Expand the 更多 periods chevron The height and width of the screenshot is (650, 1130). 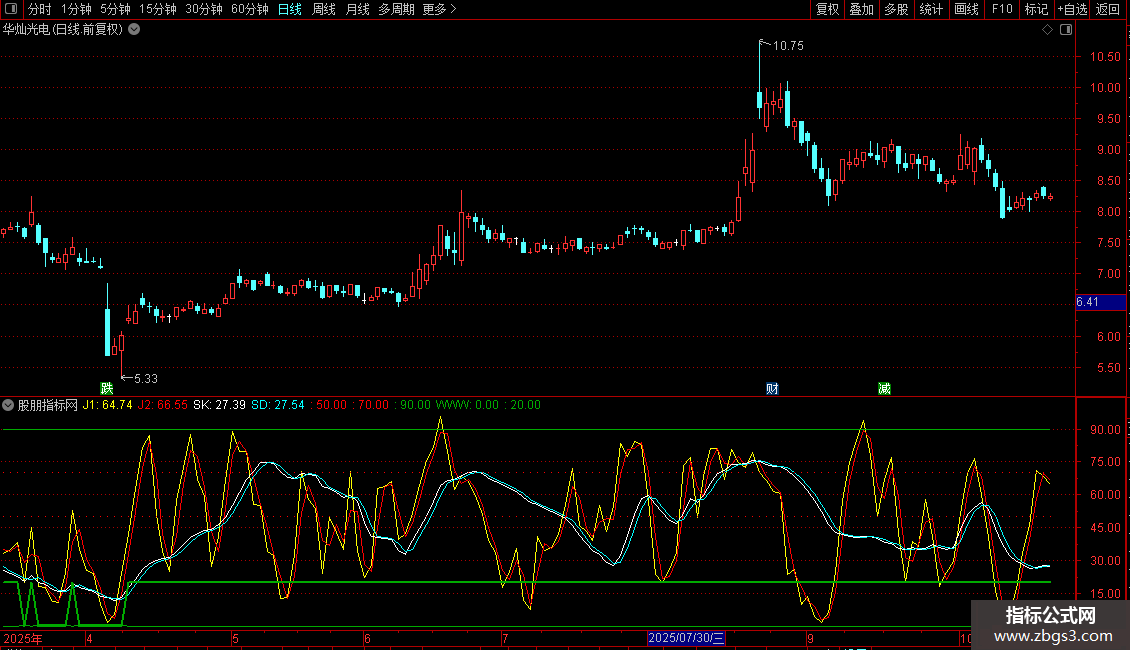tap(453, 9)
